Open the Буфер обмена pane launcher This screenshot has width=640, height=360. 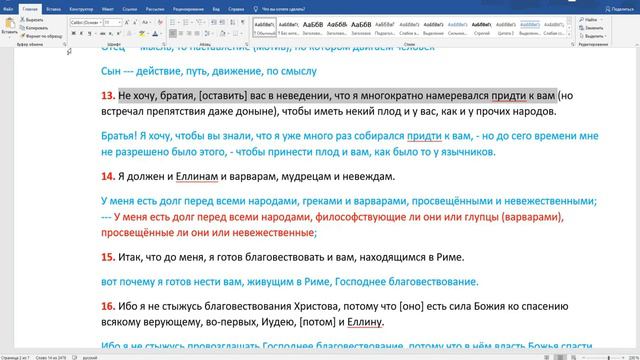(64, 44)
